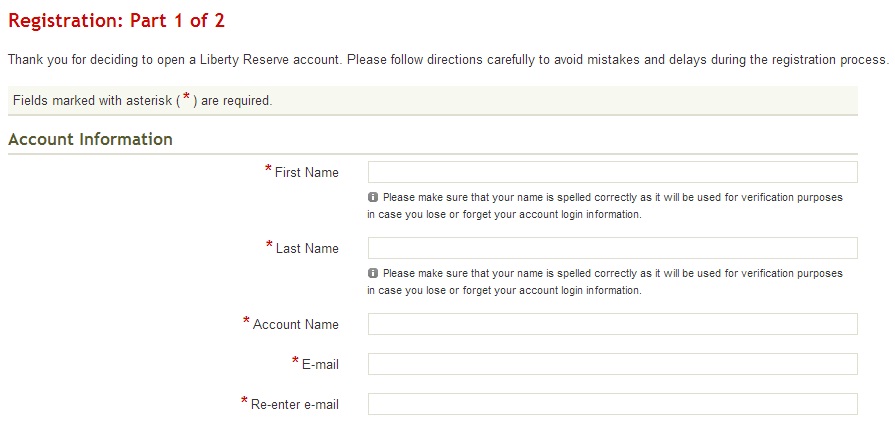Click the info icon below First Name
895x436 pixels.
pos(373,198)
